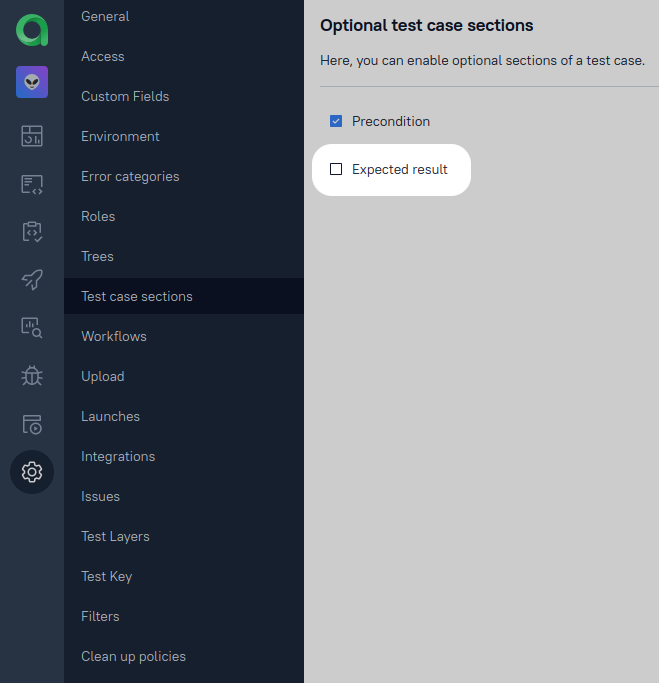
Task: Click the Precondition label text
Action: (391, 121)
